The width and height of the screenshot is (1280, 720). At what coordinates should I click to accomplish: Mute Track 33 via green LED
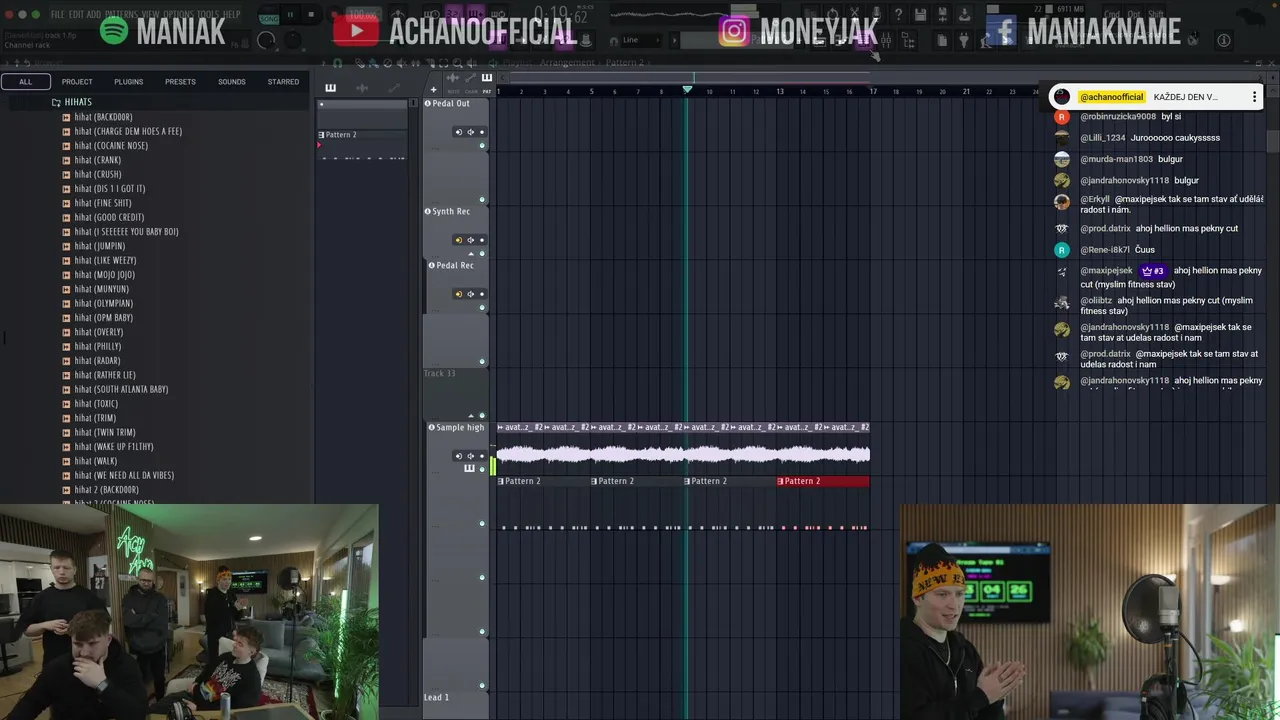tap(482, 415)
